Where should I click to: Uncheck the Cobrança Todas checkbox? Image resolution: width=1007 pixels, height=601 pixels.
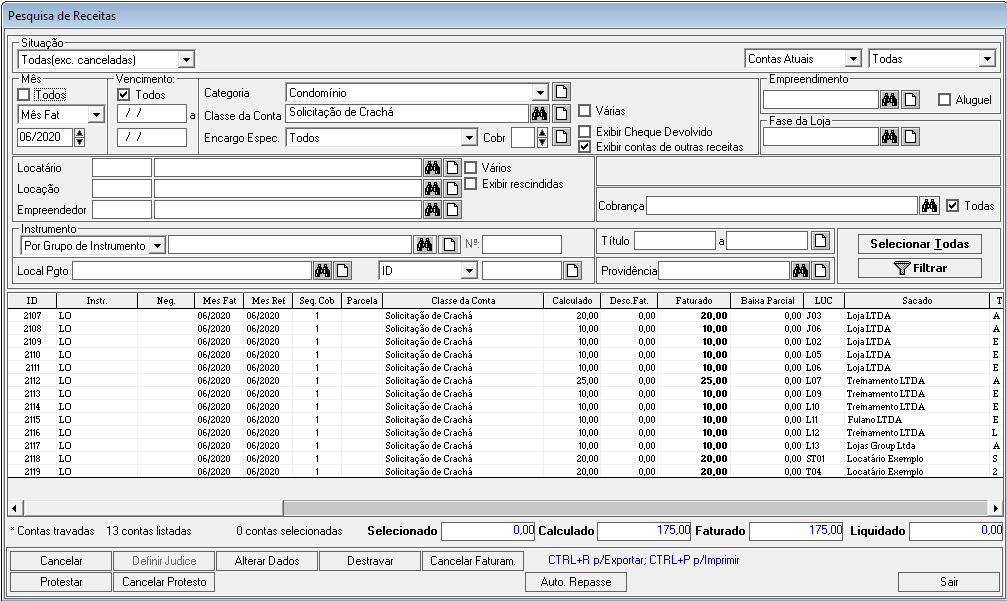click(x=952, y=205)
